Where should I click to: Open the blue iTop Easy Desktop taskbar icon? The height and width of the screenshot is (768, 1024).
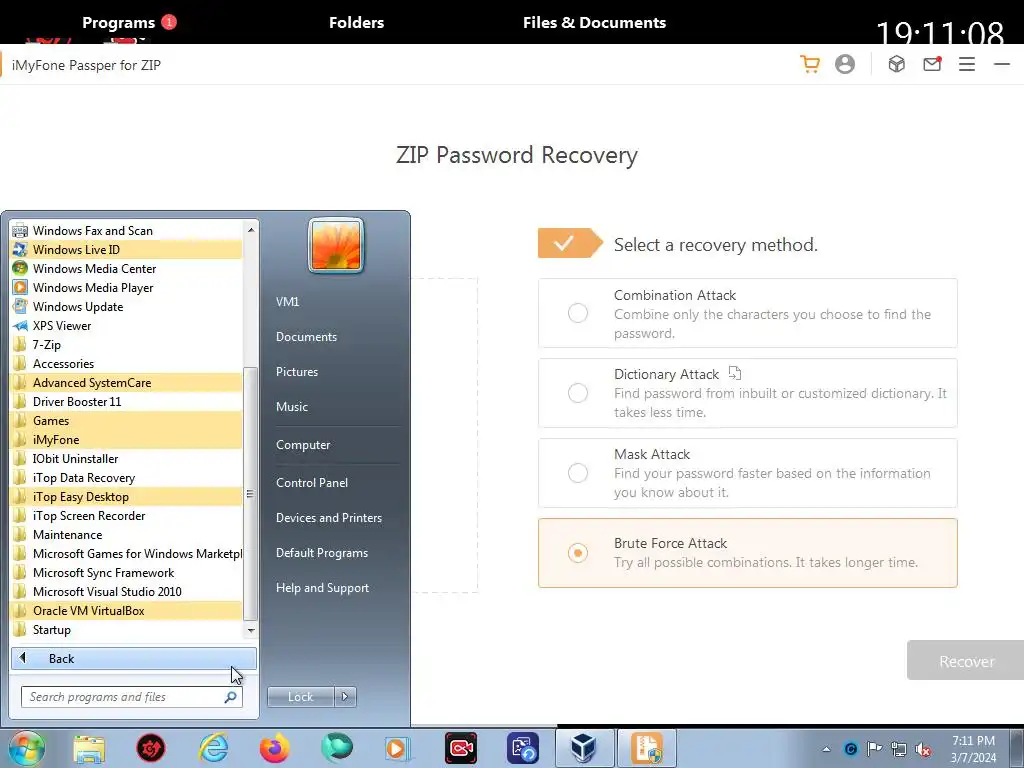(x=523, y=748)
